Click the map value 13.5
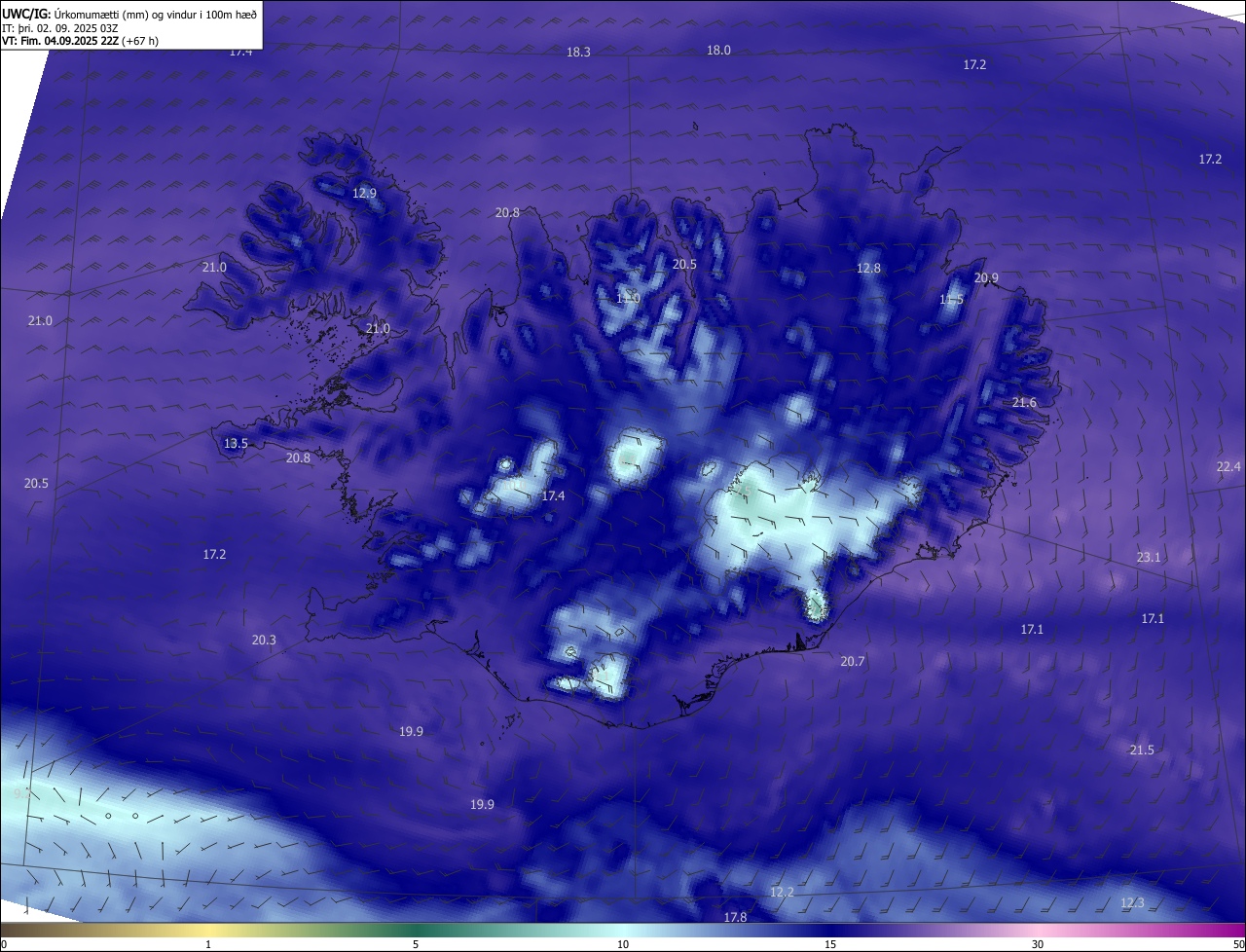This screenshot has width=1246, height=952. (236, 443)
